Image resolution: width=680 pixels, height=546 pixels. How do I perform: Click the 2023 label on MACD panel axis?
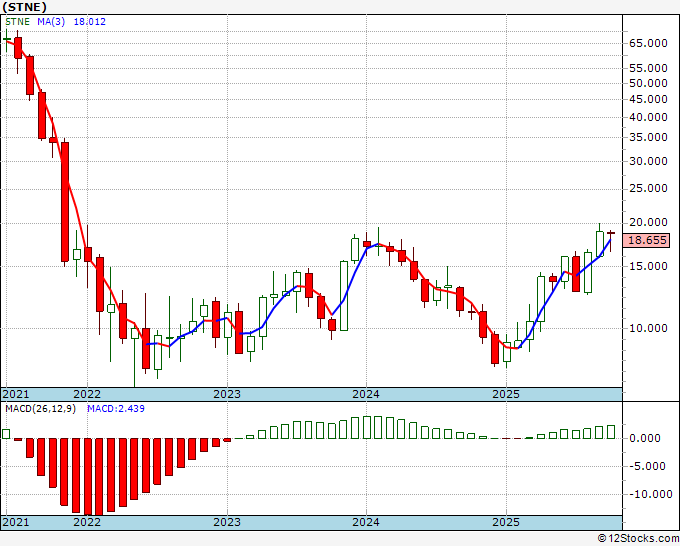tap(227, 522)
